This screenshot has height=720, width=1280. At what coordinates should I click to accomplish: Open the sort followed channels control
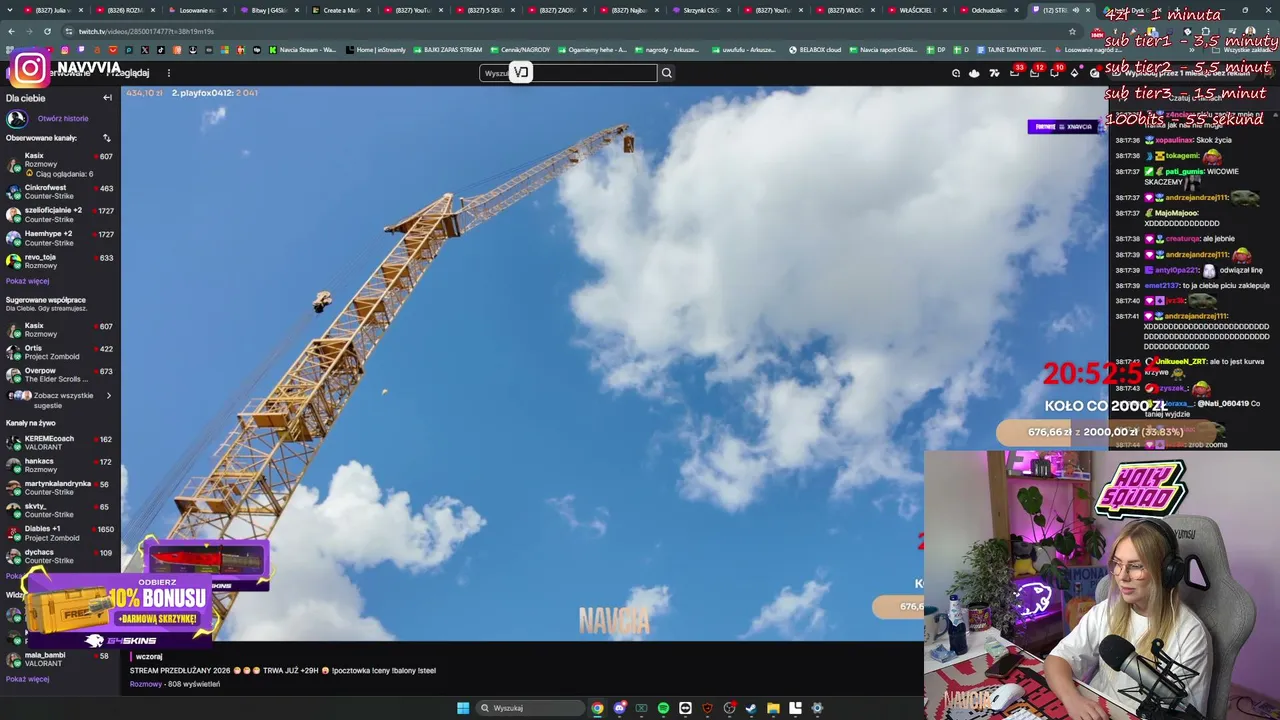point(107,138)
